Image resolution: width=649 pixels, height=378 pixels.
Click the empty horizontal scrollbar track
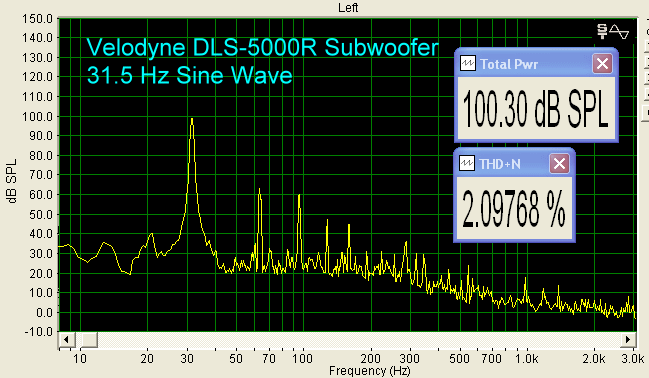pos(358,340)
